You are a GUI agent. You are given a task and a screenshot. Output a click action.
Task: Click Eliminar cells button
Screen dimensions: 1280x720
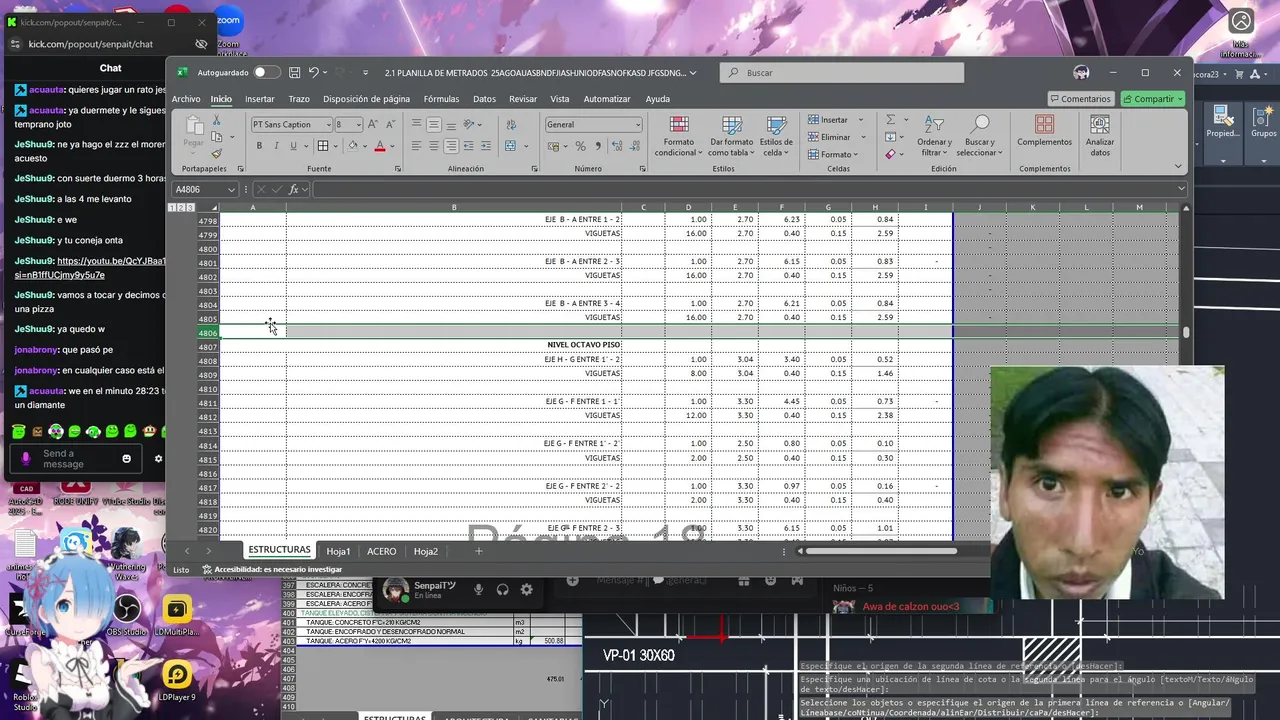832,137
